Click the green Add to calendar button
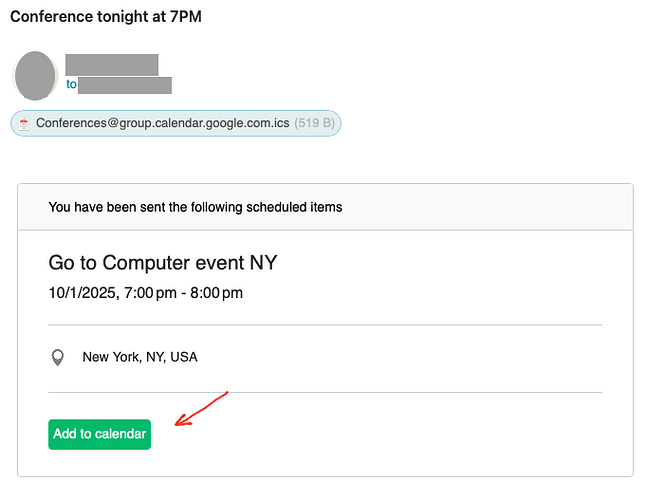Viewport: 665px width, 500px height. (99, 434)
